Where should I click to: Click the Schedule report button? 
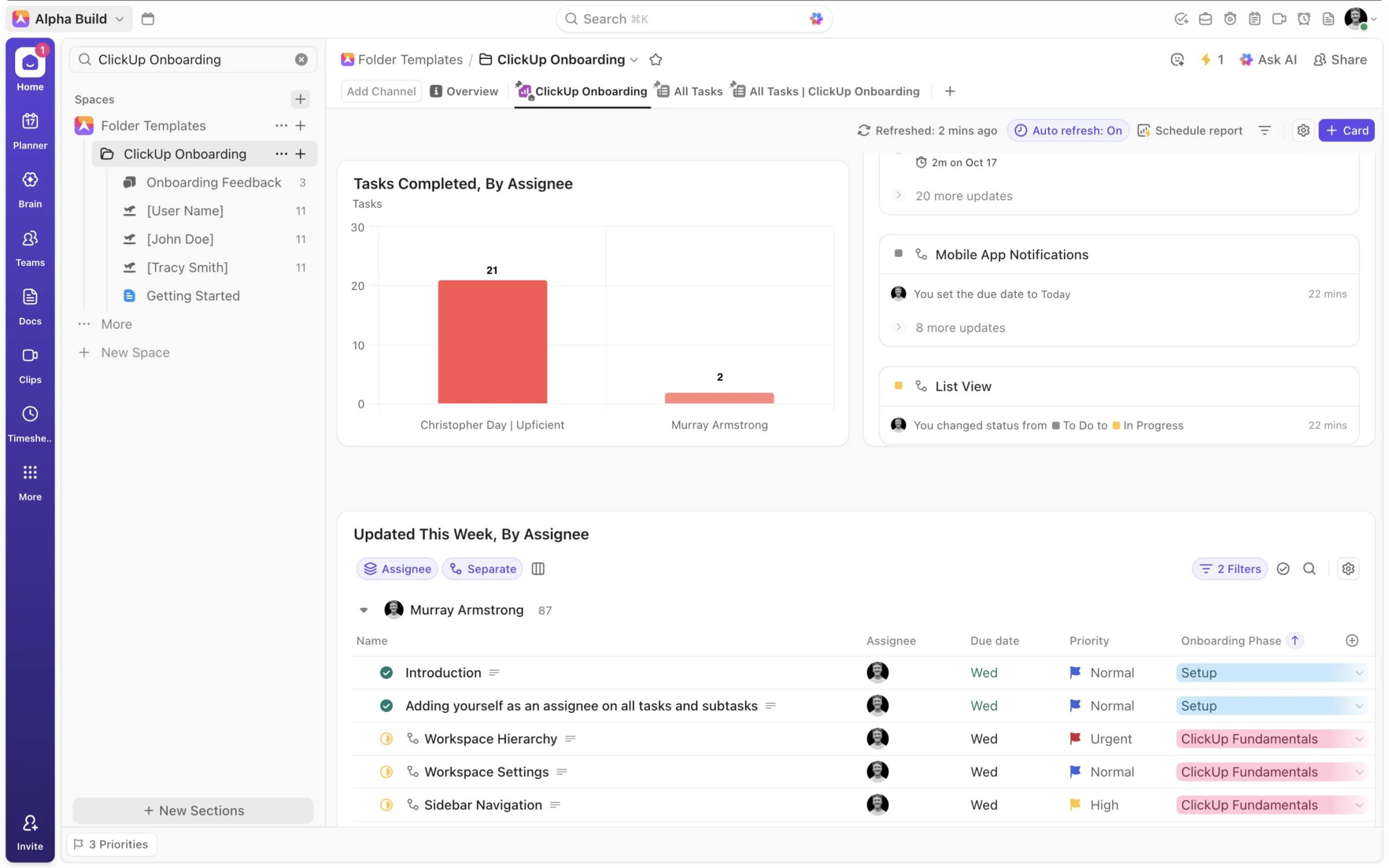[x=1190, y=130]
